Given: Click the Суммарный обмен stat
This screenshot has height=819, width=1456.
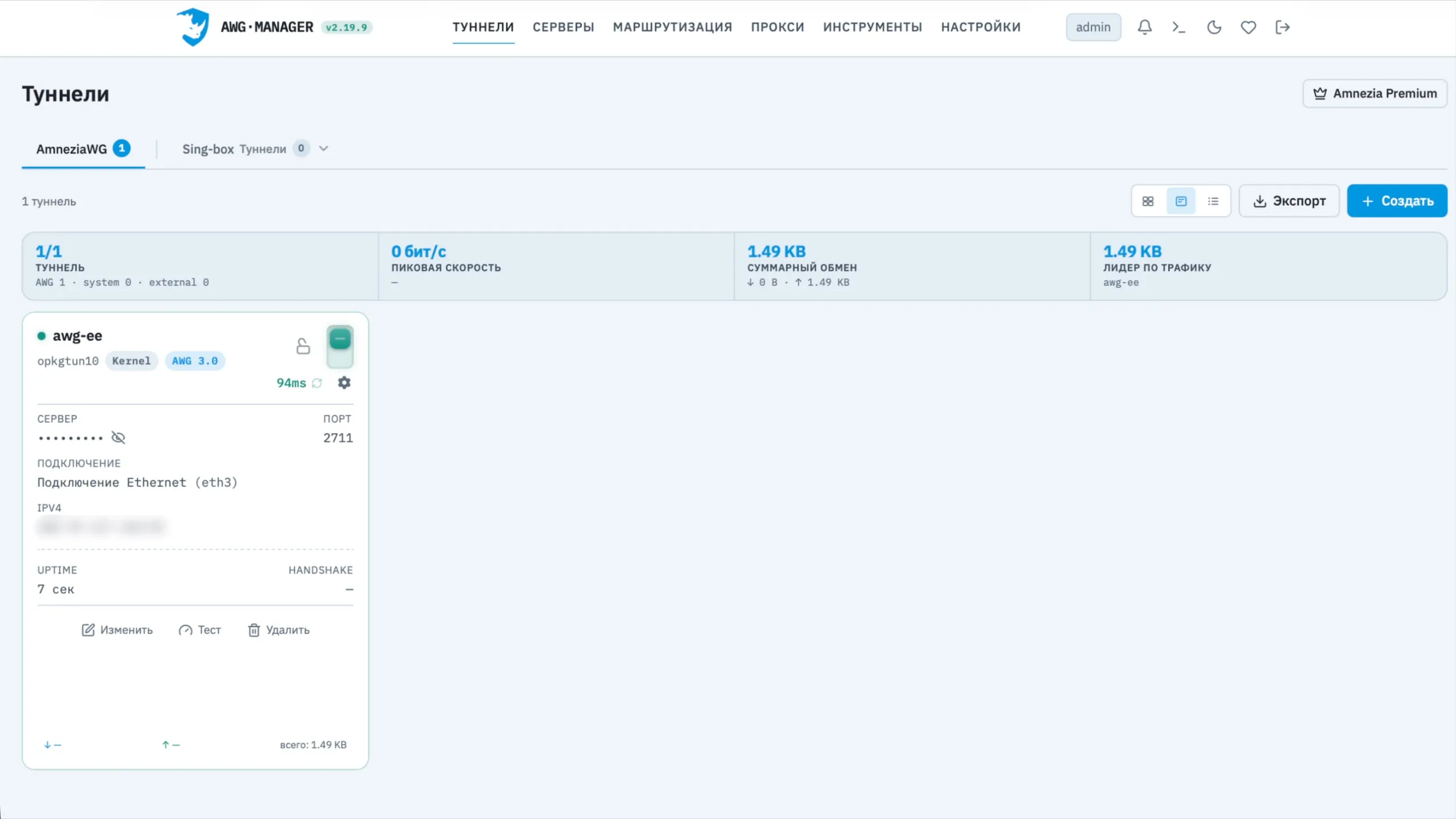Looking at the screenshot, I should (x=912, y=266).
